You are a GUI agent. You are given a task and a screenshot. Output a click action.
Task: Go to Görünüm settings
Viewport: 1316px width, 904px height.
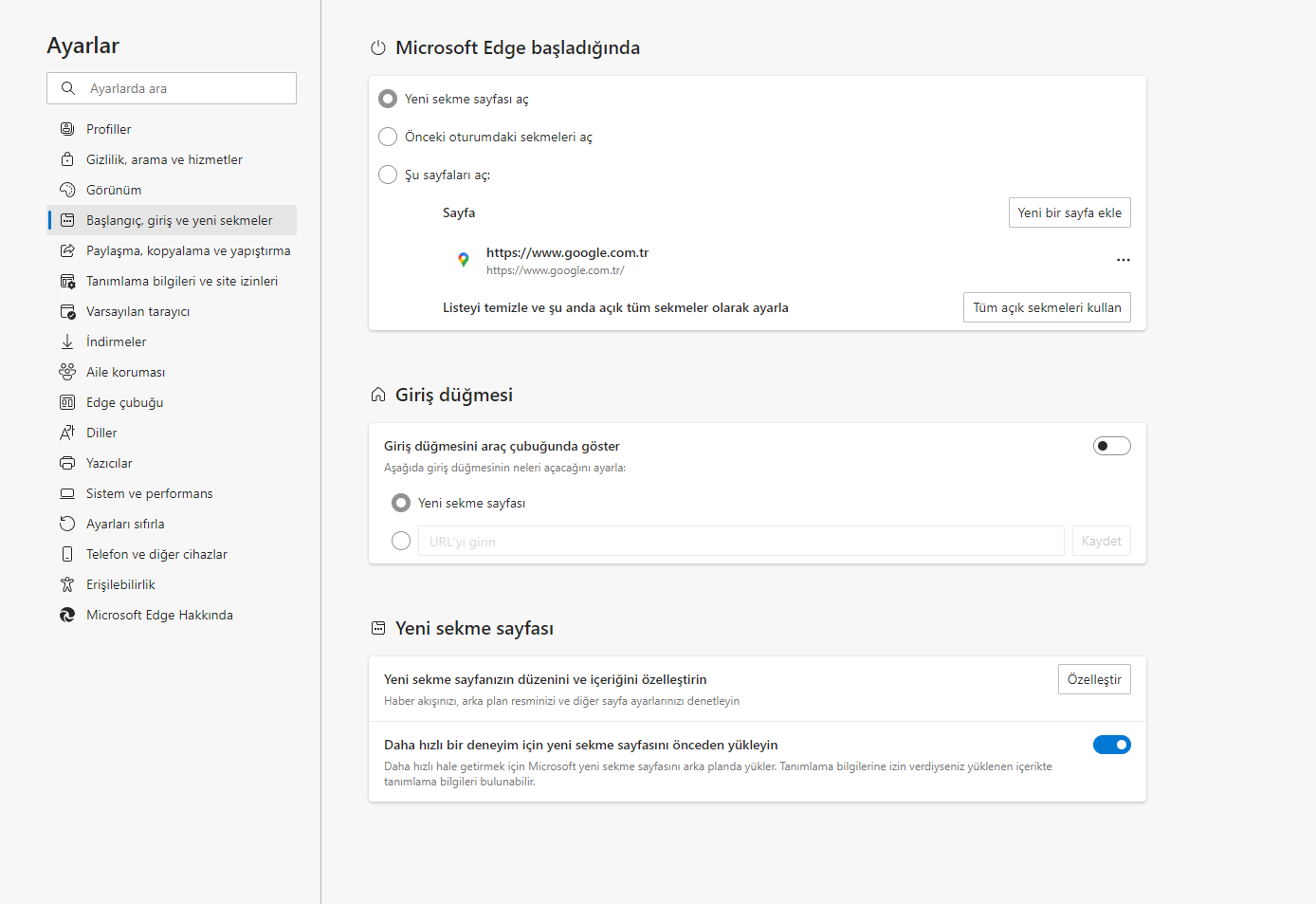pyautogui.click(x=172, y=190)
